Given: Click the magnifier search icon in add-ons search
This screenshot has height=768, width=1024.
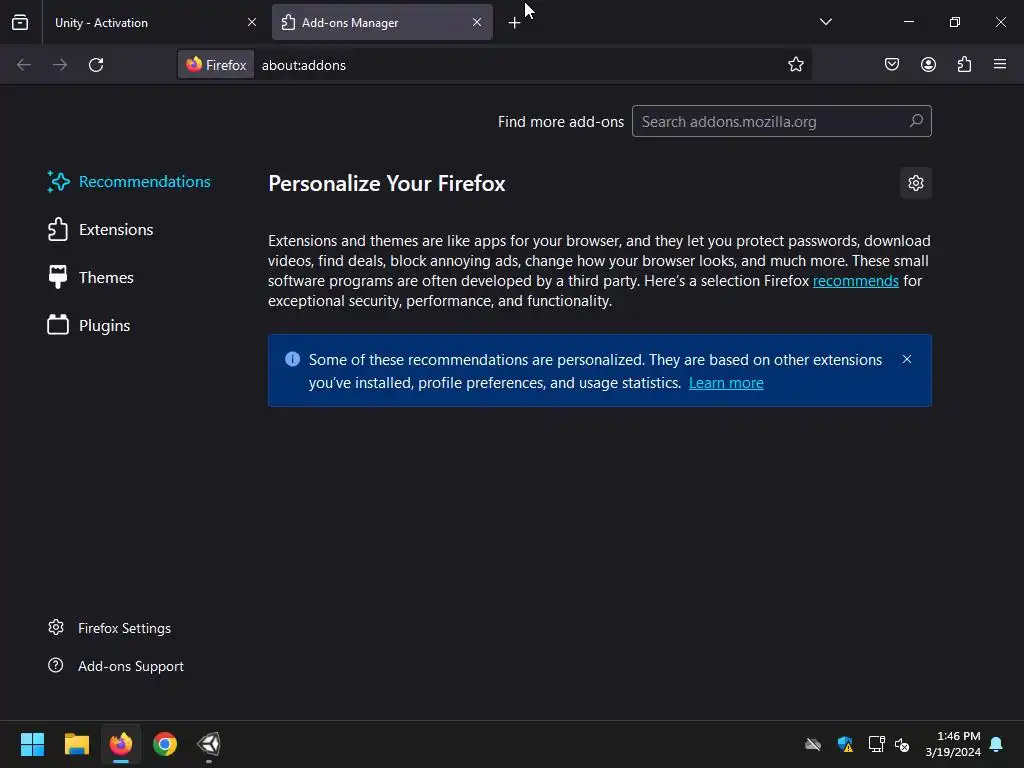Looking at the screenshot, I should [916, 121].
